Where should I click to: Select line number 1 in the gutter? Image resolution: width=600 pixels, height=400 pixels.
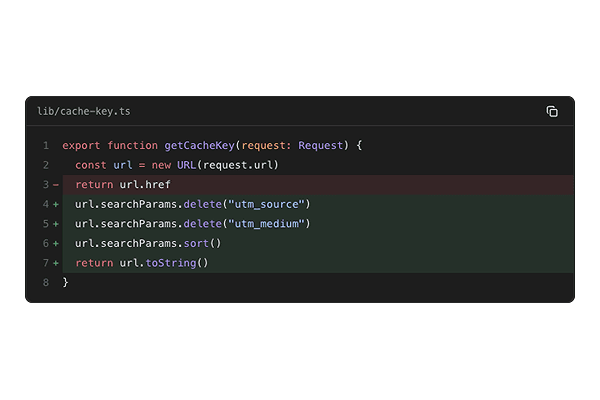[46, 145]
